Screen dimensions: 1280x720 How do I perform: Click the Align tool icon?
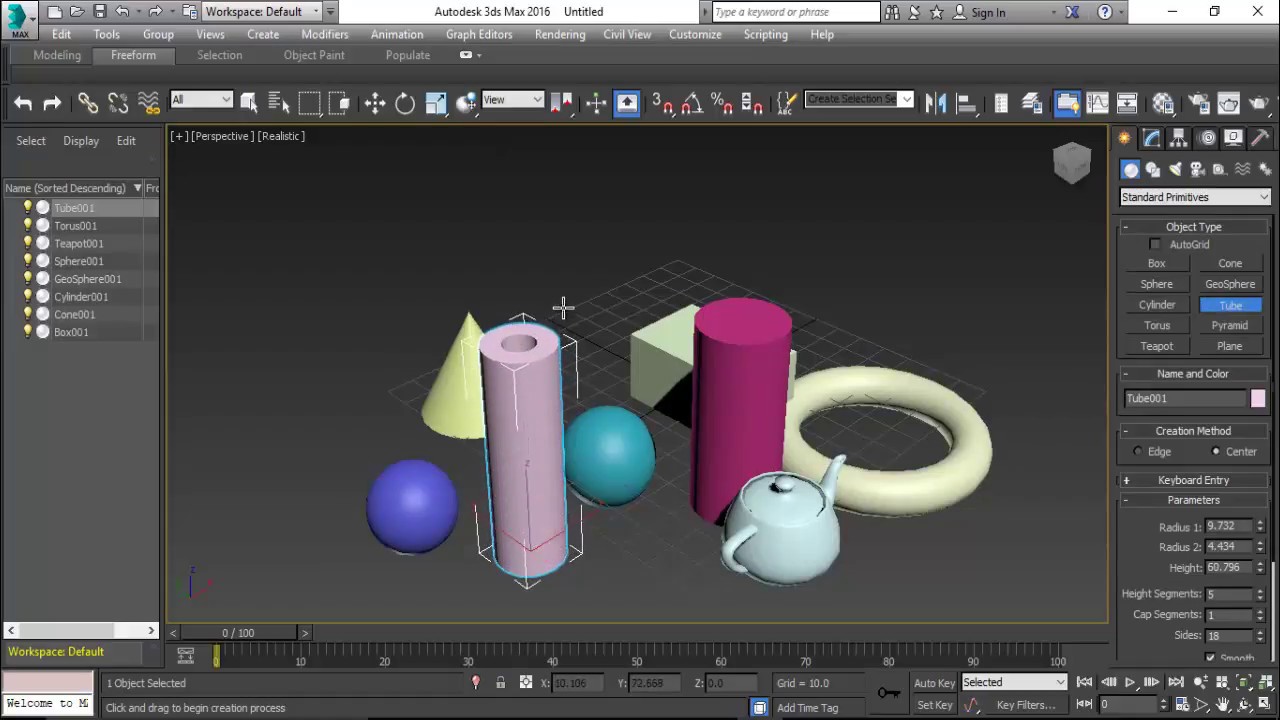(966, 102)
